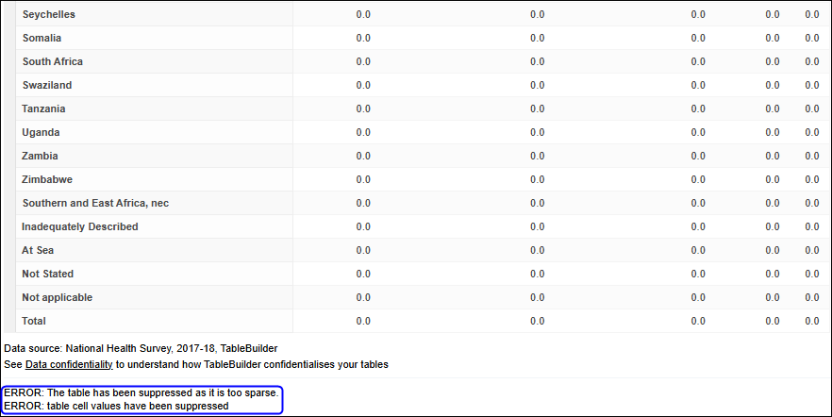Click the Total row label
The image size is (832, 417).
click(x=35, y=321)
